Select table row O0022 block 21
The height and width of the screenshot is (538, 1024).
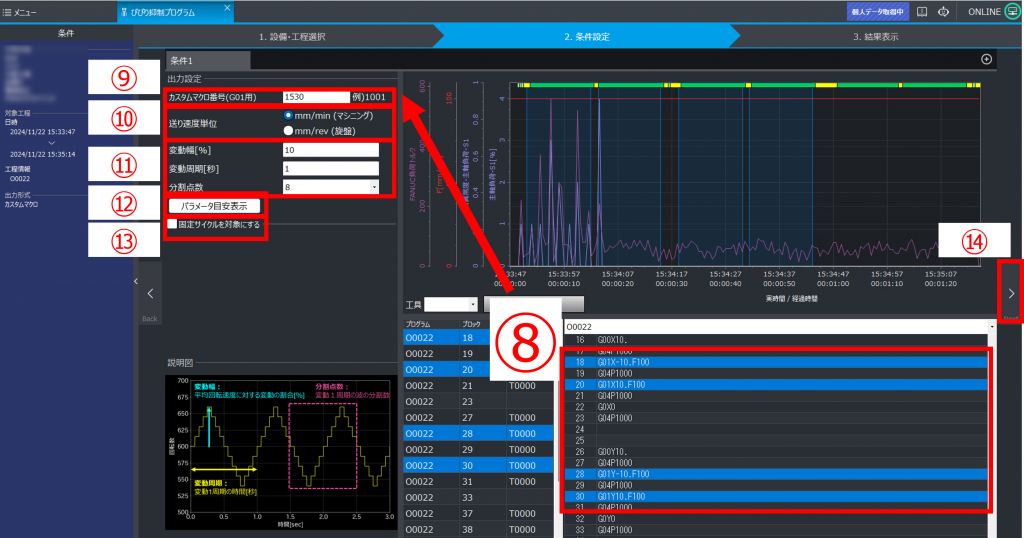click(479, 386)
